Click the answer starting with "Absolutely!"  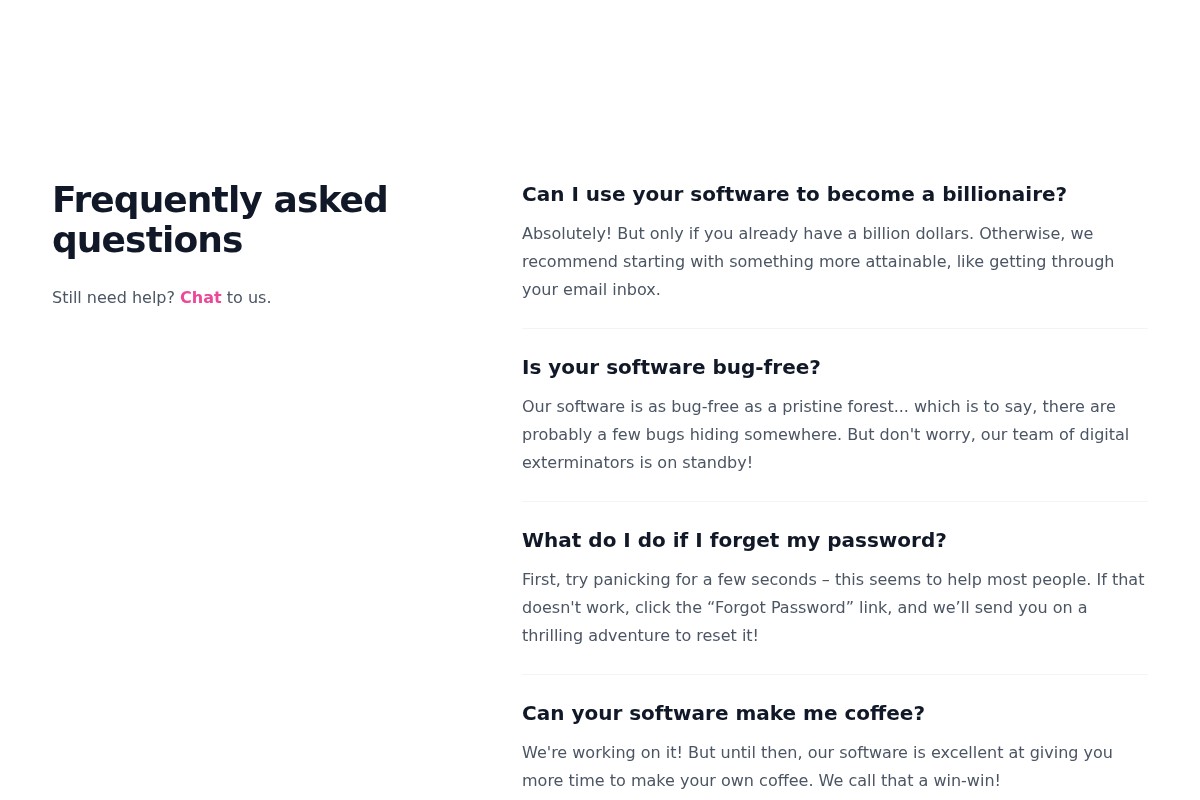817,261
